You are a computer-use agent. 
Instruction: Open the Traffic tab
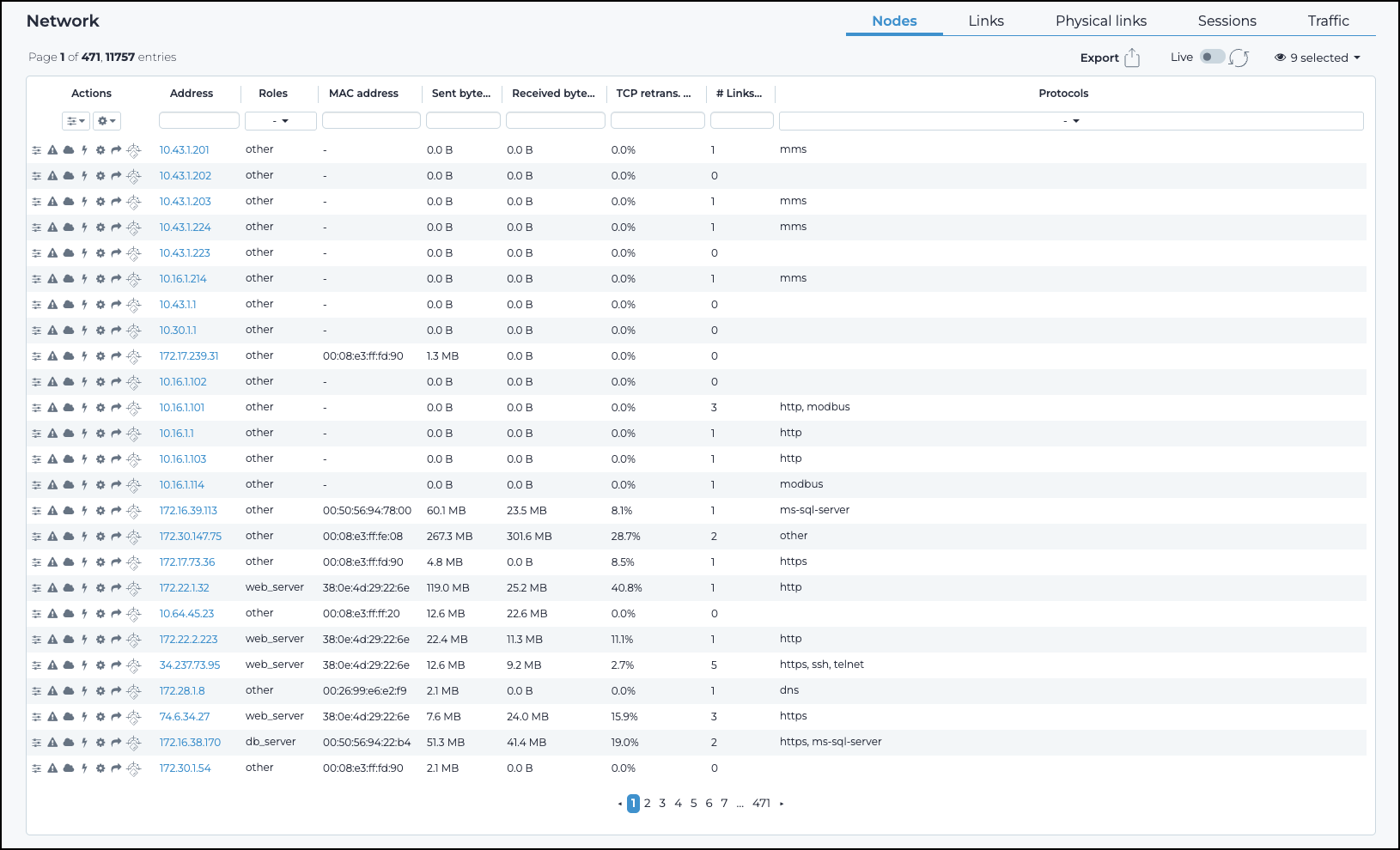[x=1328, y=21]
